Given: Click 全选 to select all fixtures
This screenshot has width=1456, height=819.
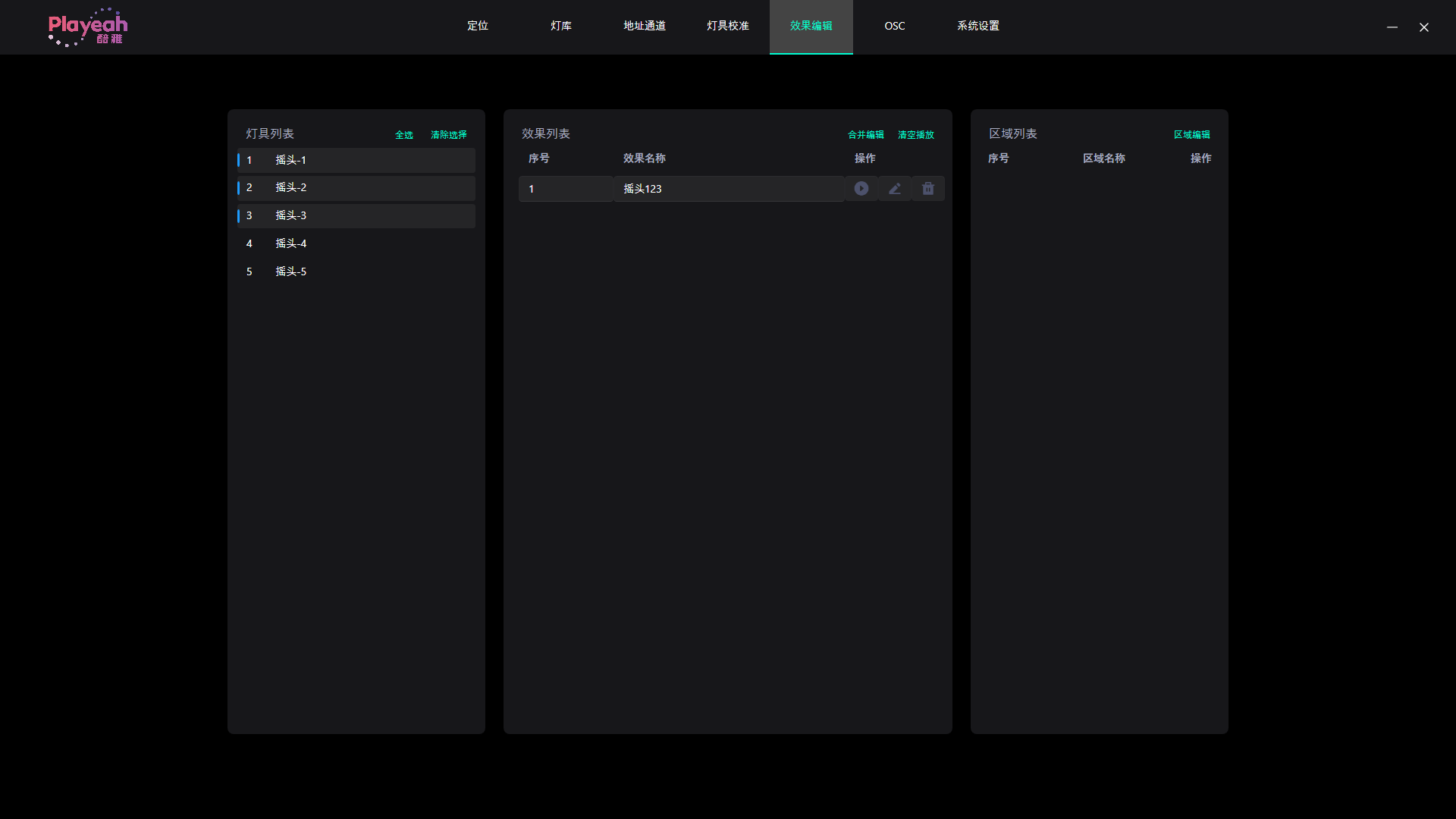Looking at the screenshot, I should [x=404, y=135].
